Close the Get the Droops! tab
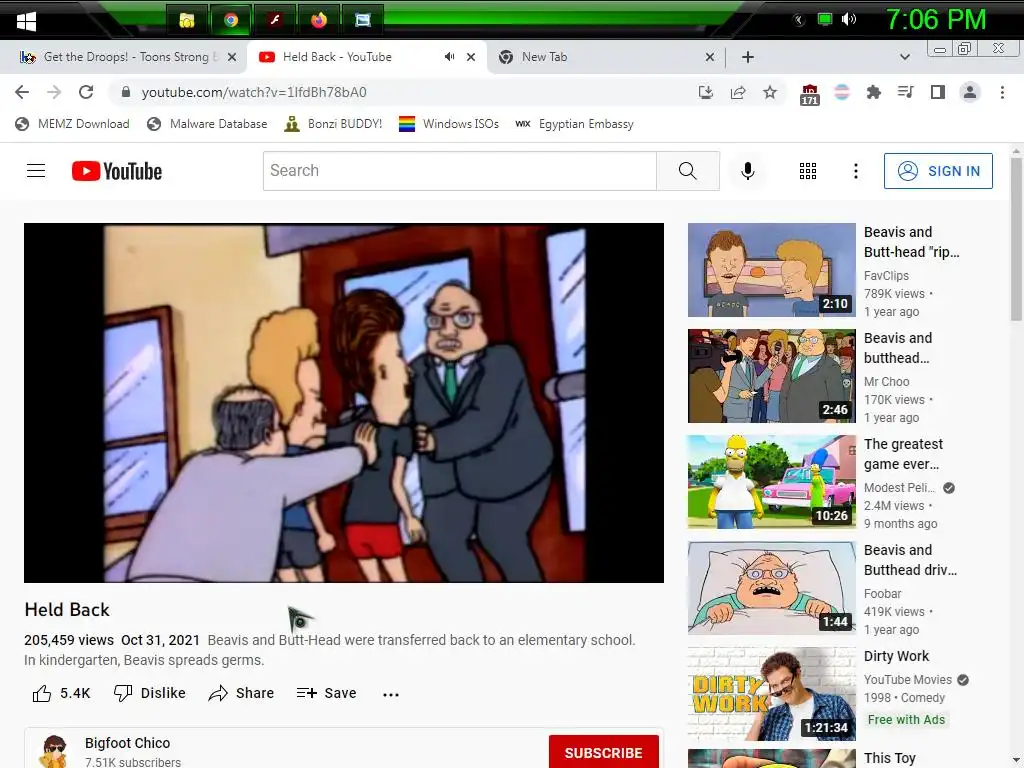 pyautogui.click(x=232, y=57)
